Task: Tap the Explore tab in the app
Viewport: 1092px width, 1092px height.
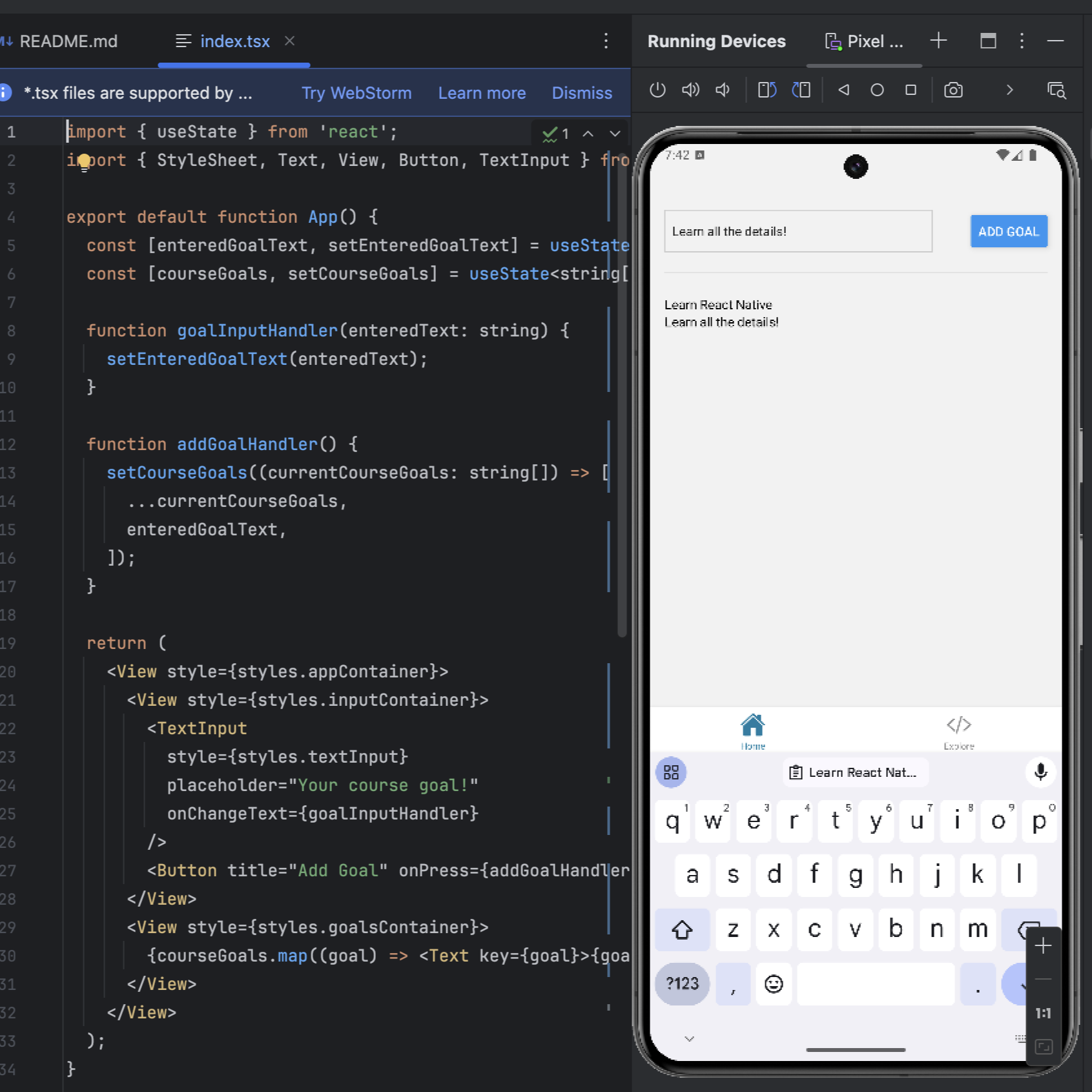Action: 959,732
